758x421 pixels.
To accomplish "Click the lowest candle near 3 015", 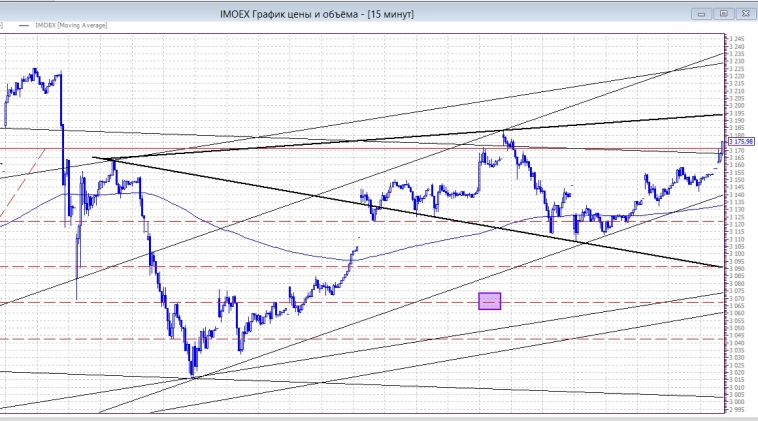I will coord(191,372).
